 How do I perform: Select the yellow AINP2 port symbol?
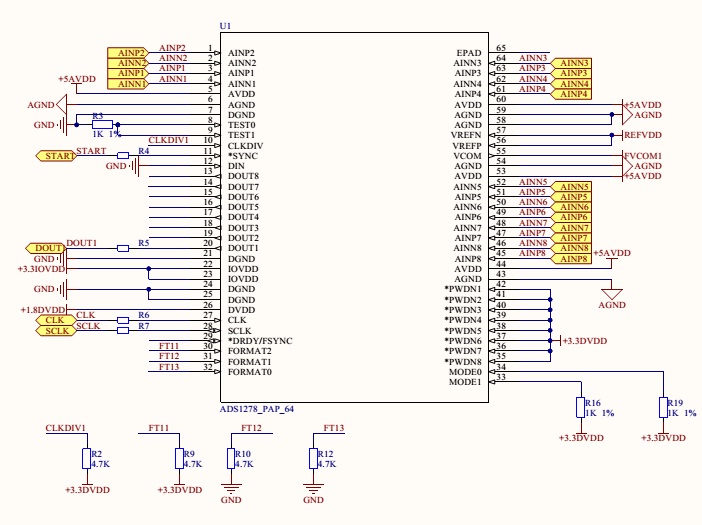pyautogui.click(x=128, y=53)
